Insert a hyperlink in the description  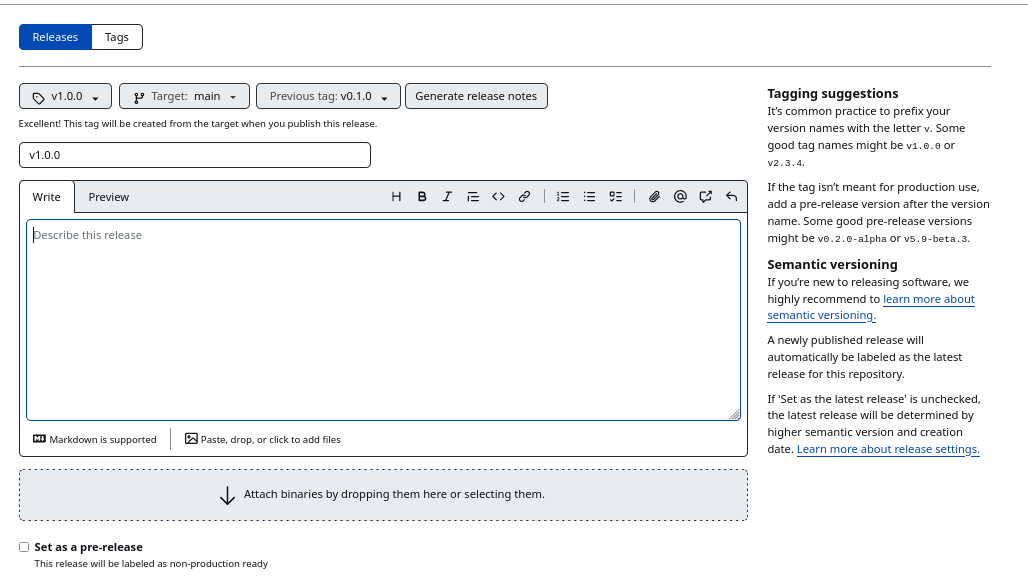pyautogui.click(x=524, y=196)
